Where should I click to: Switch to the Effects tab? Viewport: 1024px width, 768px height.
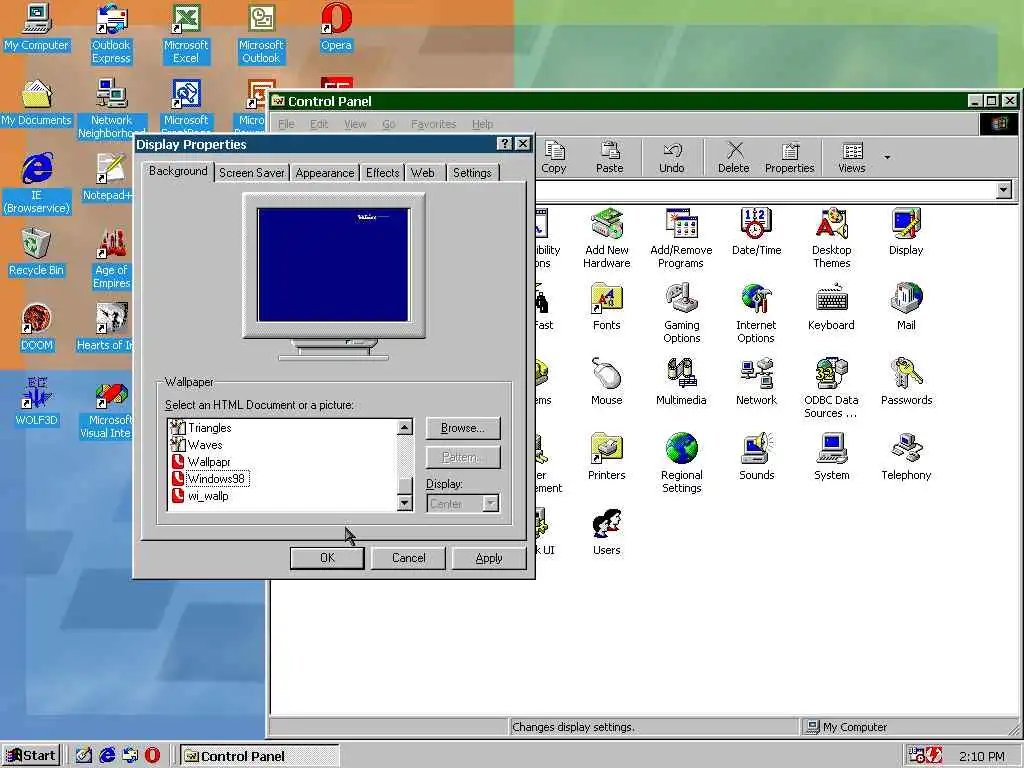click(382, 173)
